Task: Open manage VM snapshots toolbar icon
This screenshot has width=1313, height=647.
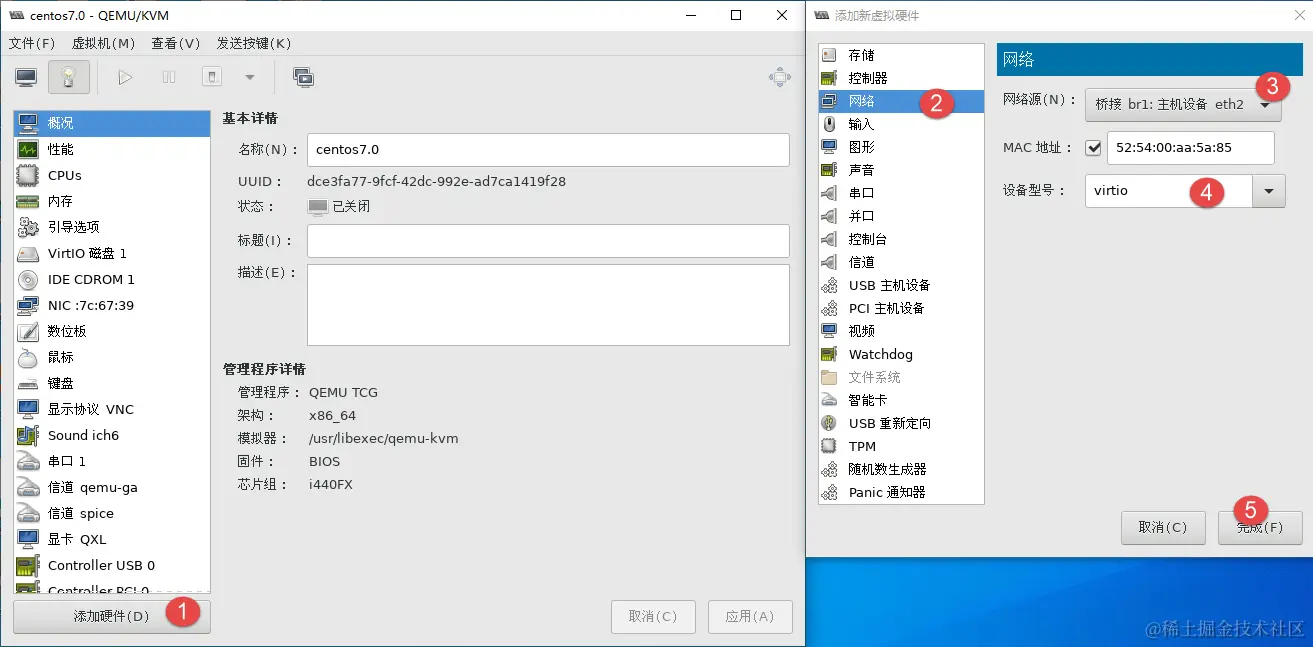Action: (303, 77)
